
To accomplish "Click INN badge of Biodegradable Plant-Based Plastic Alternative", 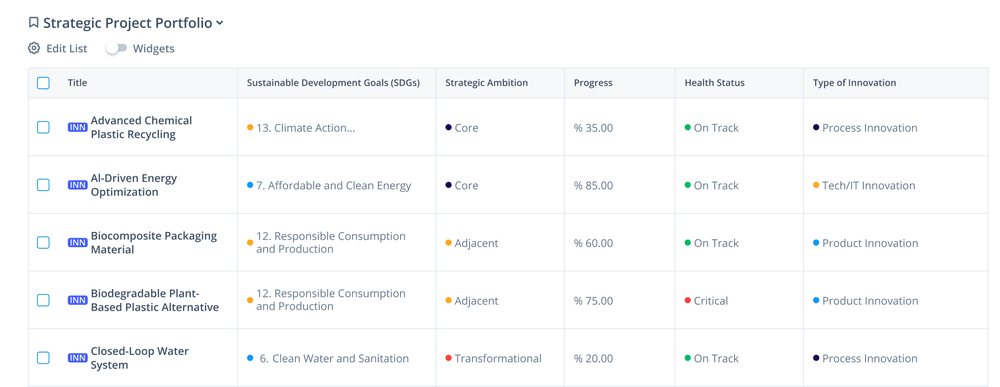I will tap(78, 300).
